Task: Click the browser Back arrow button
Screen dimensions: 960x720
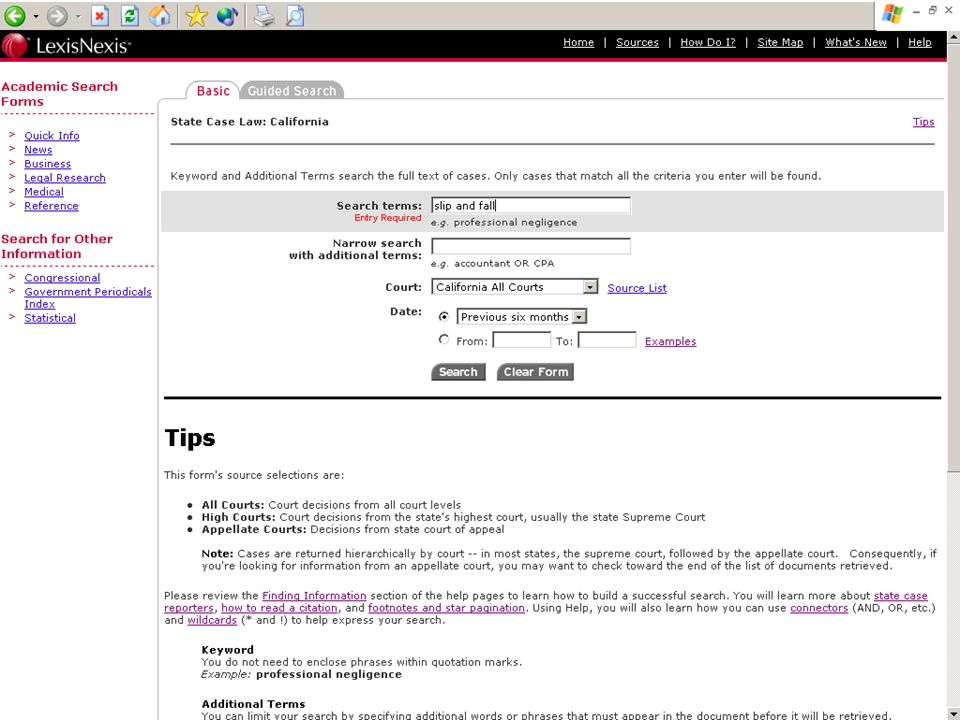Action: click(x=14, y=16)
